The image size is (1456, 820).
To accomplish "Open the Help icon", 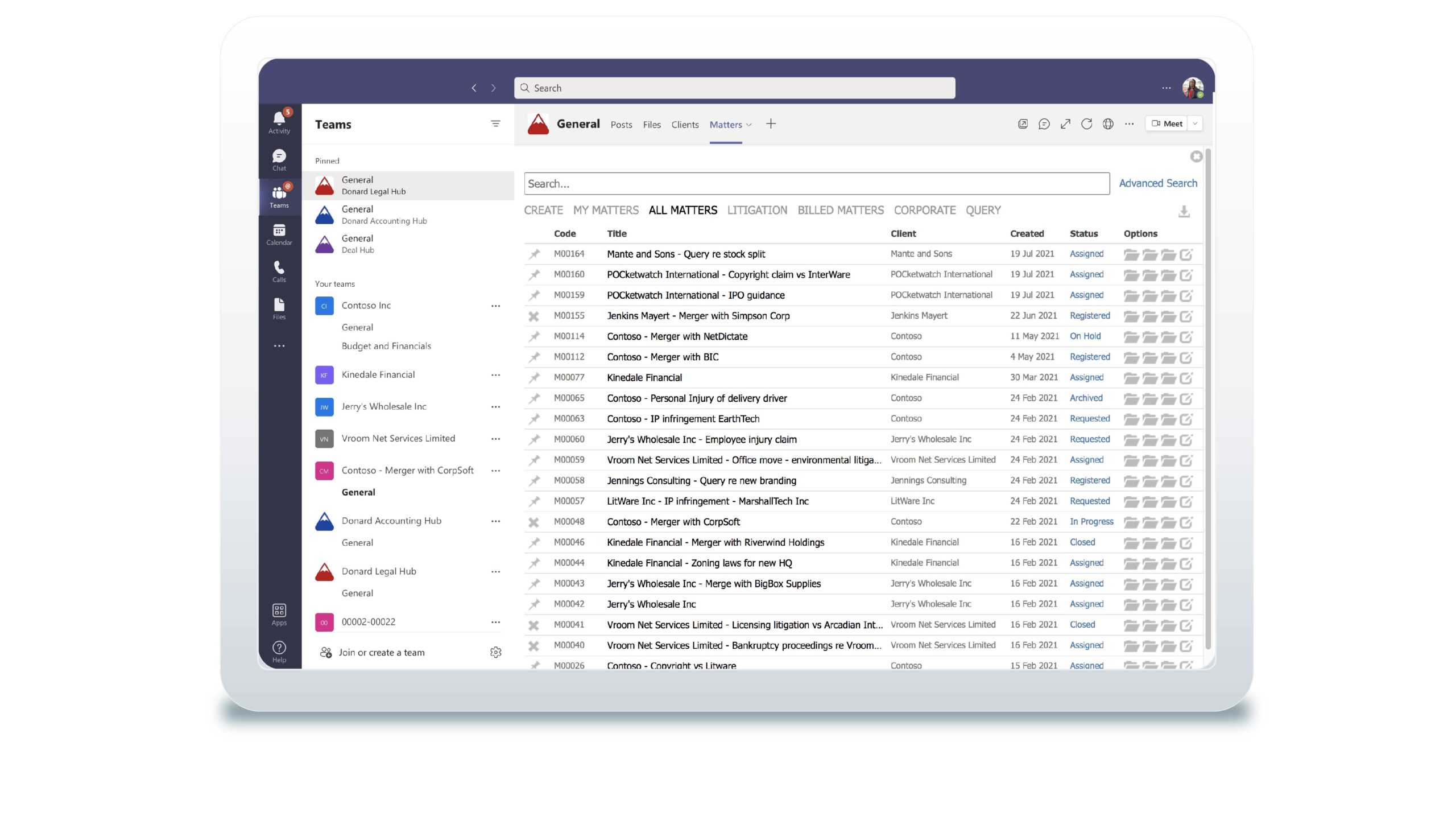I will (x=279, y=652).
